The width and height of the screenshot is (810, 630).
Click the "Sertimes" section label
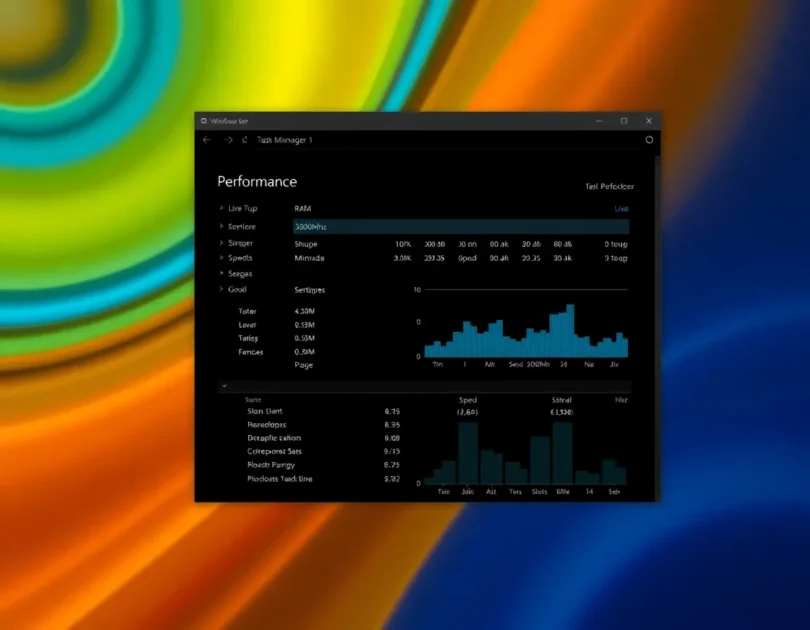click(x=309, y=290)
